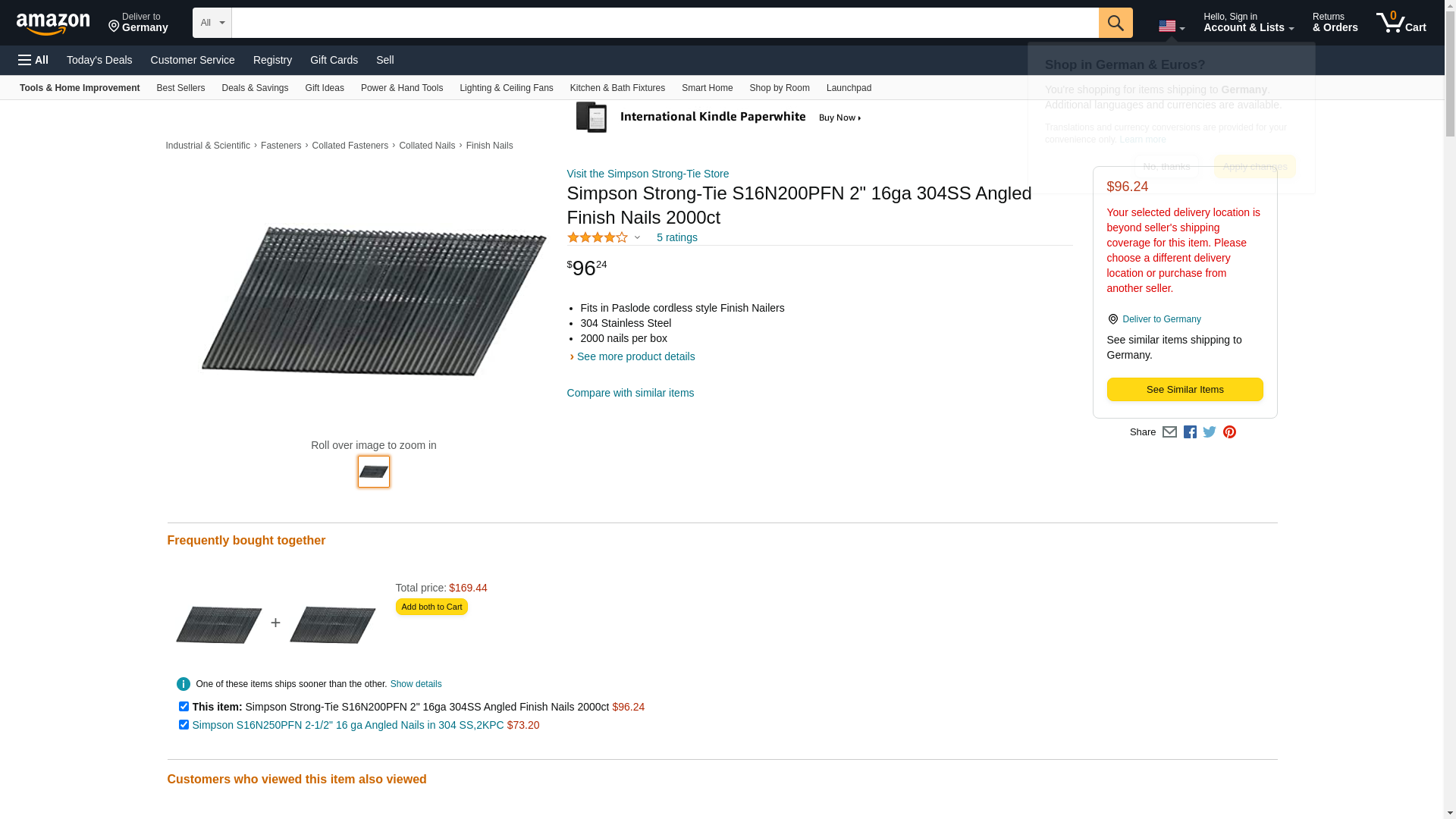
Task: Click the Amazon logo
Action: (53, 24)
